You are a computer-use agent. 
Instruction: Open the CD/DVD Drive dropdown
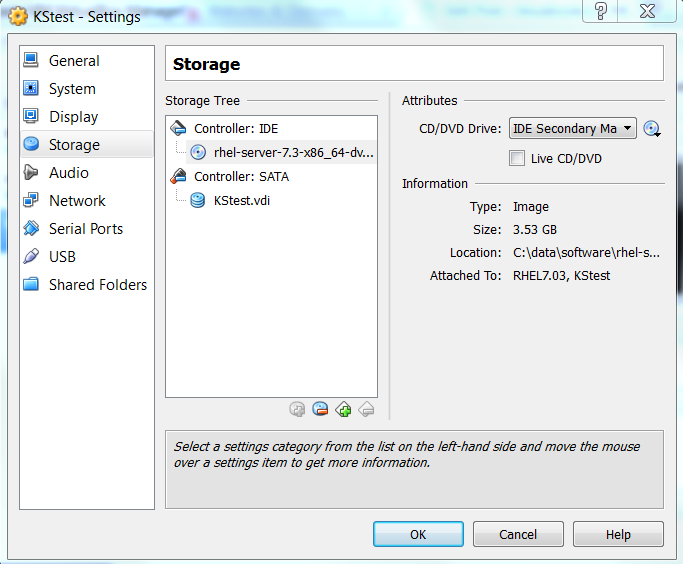pyautogui.click(x=572, y=128)
